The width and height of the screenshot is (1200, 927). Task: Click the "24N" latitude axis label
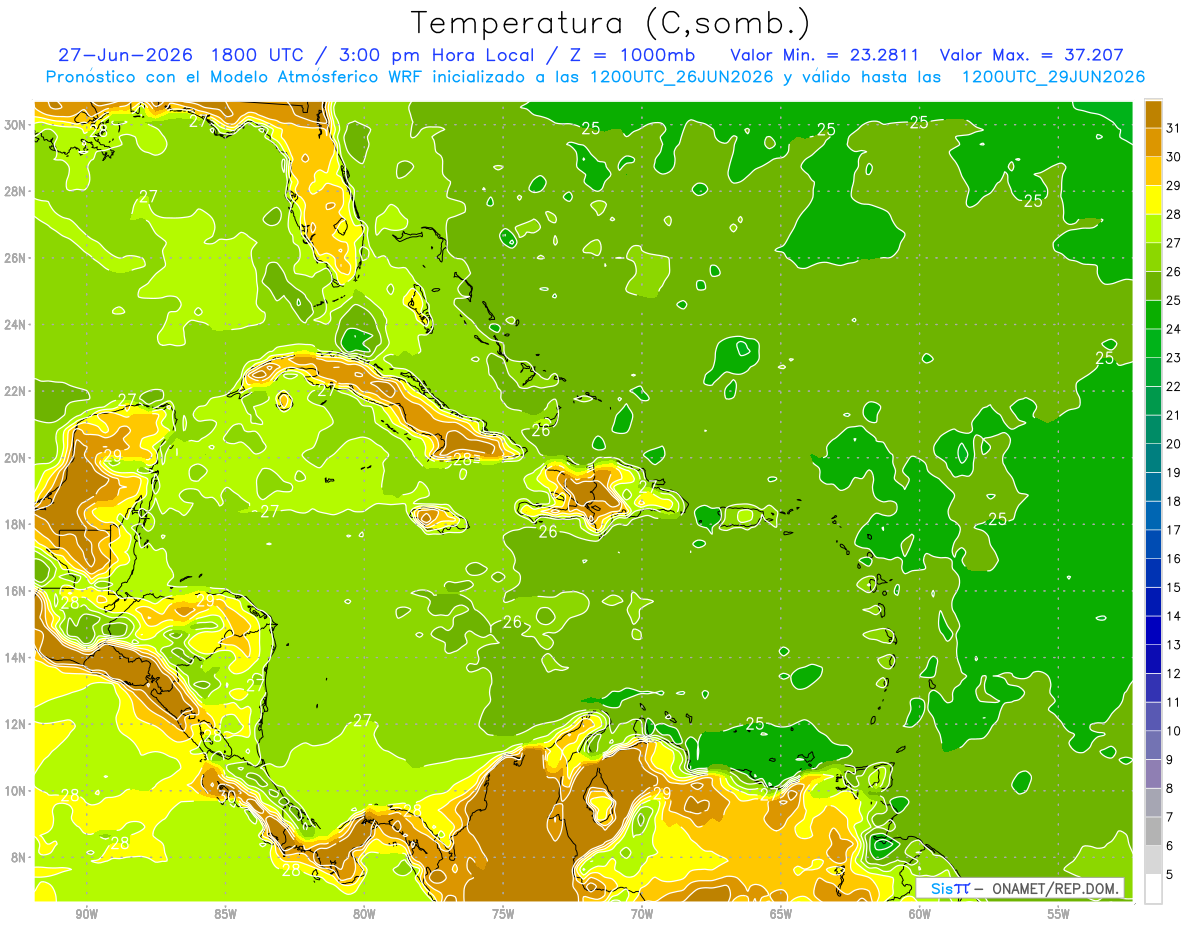tap(16, 325)
